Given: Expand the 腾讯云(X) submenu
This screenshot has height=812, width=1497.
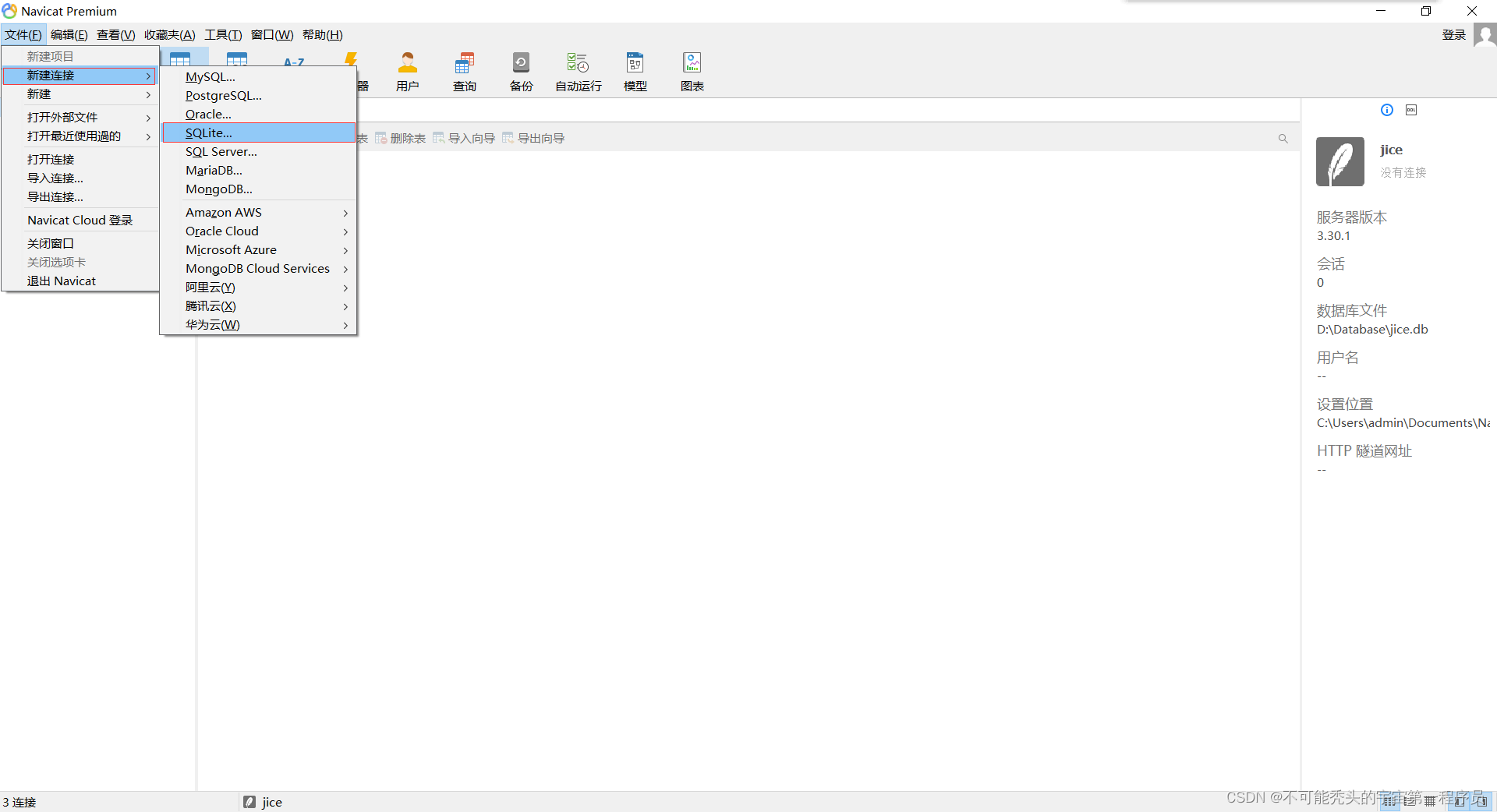Looking at the screenshot, I should 258,306.
